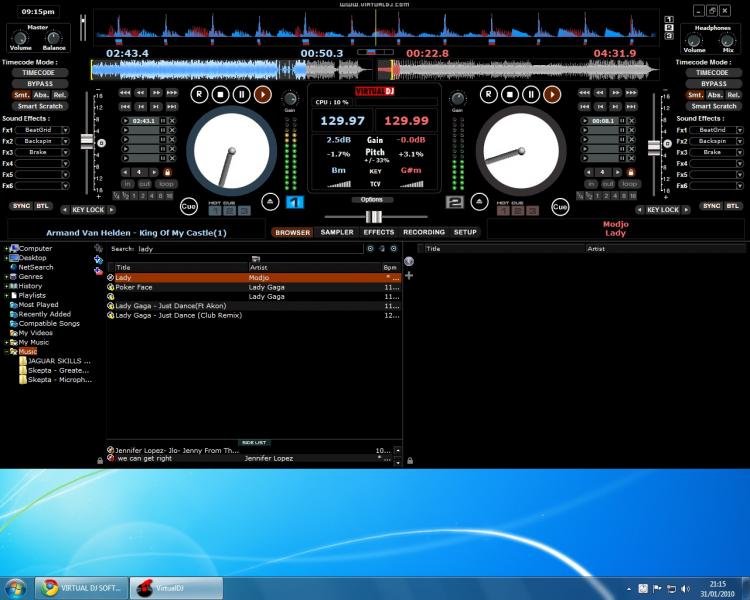The image size is (750, 600).
Task: Select Abs. timecode mode on left deck
Action: coord(41,95)
